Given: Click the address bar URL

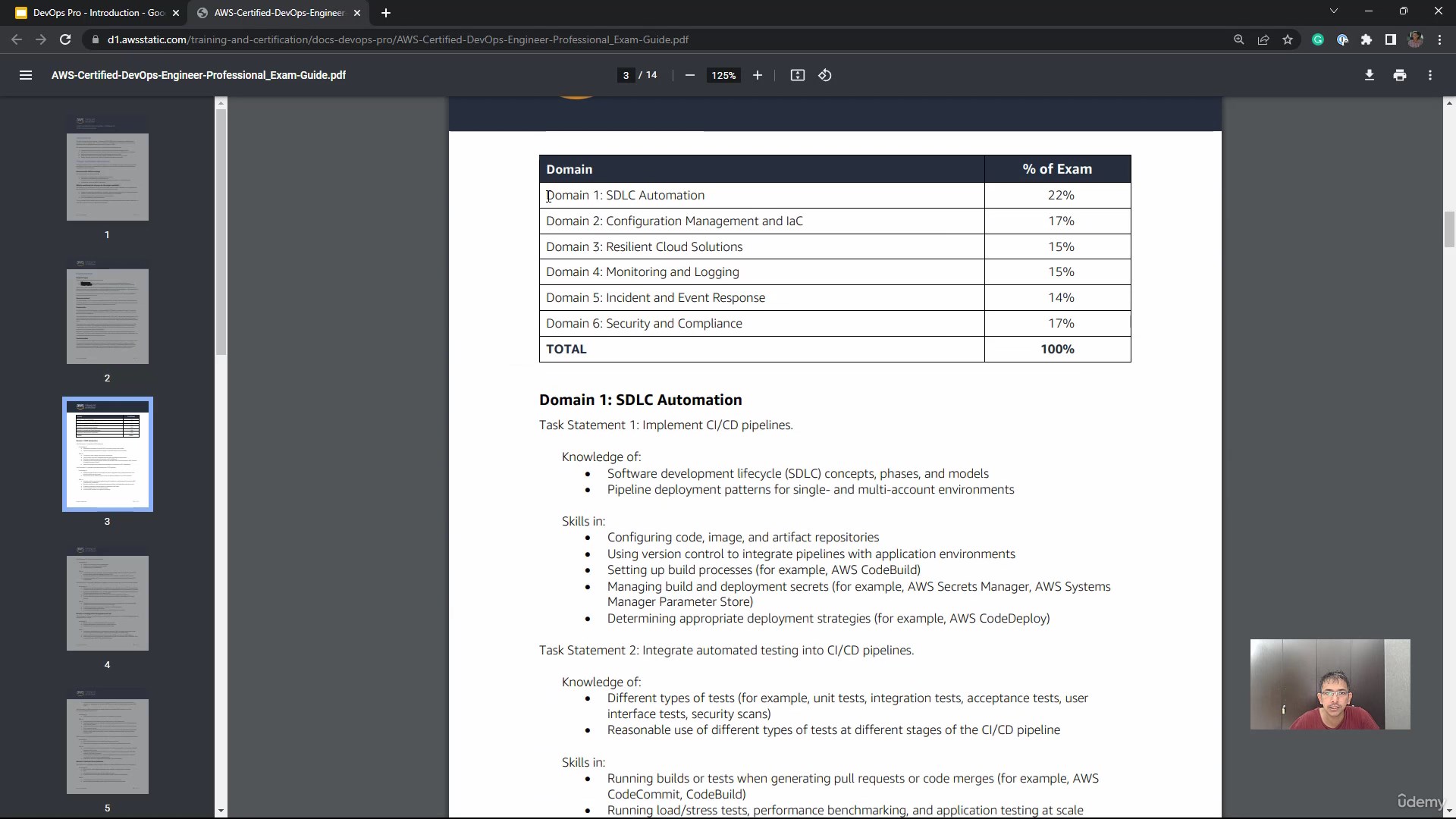Looking at the screenshot, I should [x=397, y=39].
